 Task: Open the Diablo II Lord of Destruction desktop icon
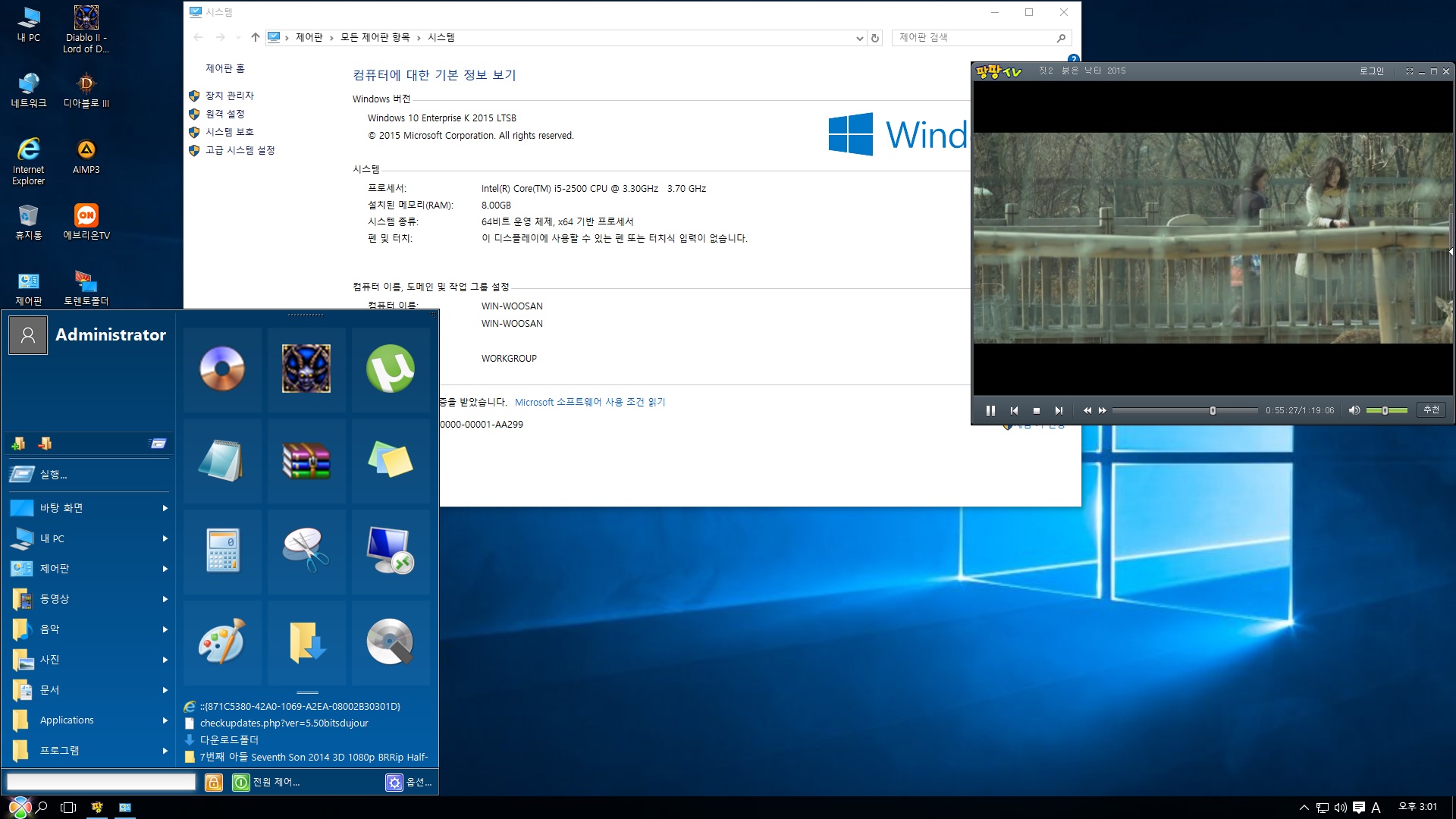tap(86, 29)
